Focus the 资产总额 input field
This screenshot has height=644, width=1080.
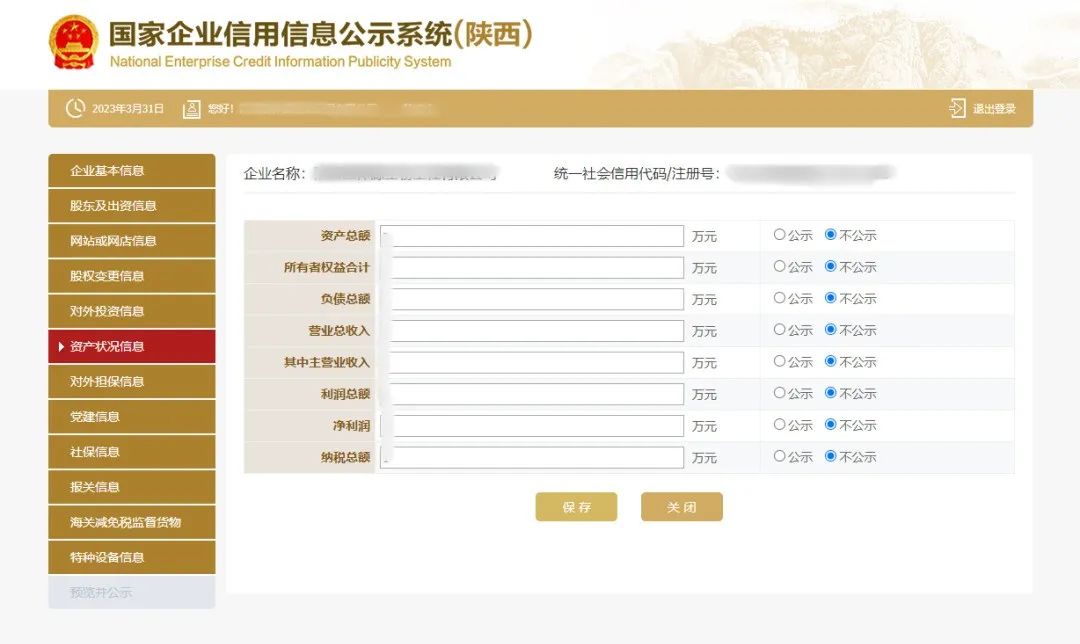coord(536,236)
